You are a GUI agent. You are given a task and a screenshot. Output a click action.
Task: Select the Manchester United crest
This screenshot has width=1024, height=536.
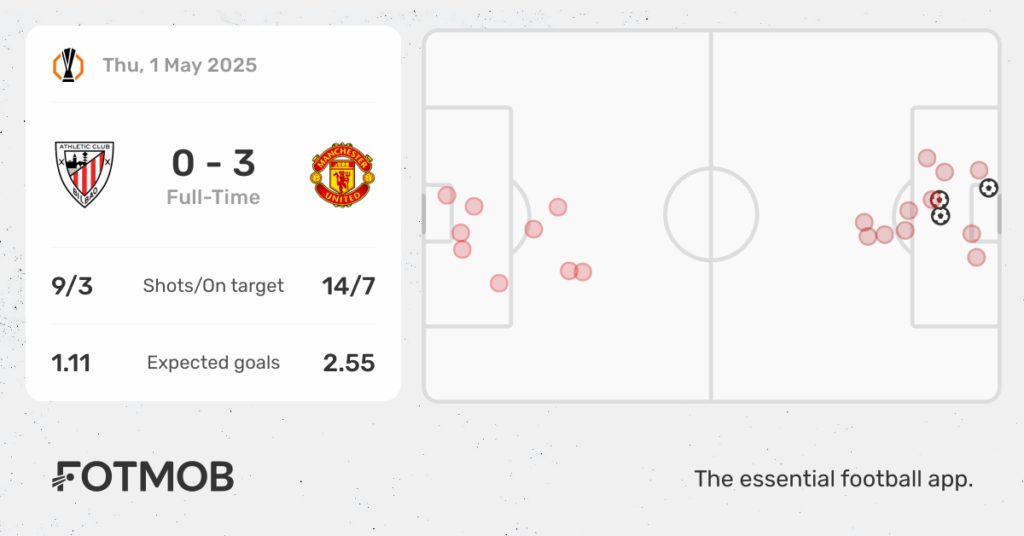342,175
